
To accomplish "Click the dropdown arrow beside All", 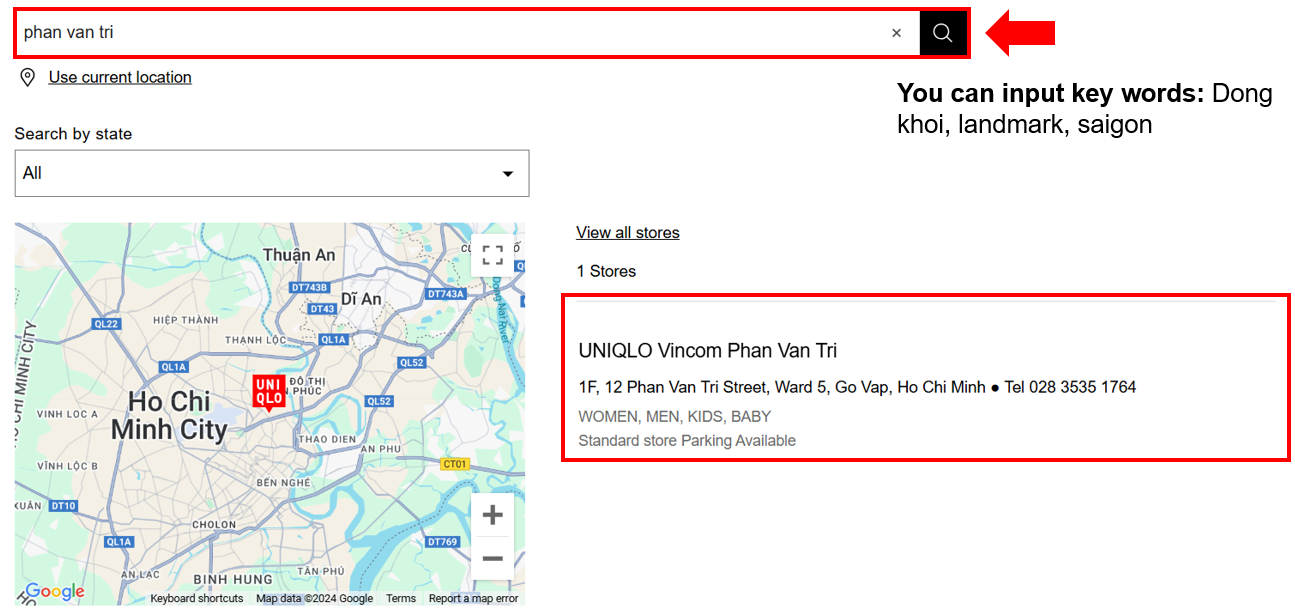I will [x=507, y=174].
